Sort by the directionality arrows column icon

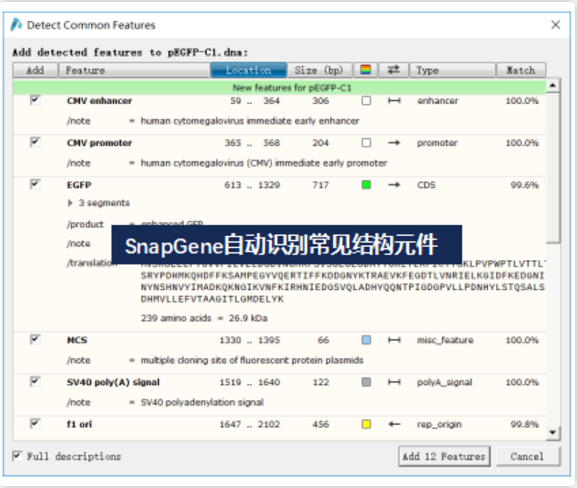tap(394, 70)
